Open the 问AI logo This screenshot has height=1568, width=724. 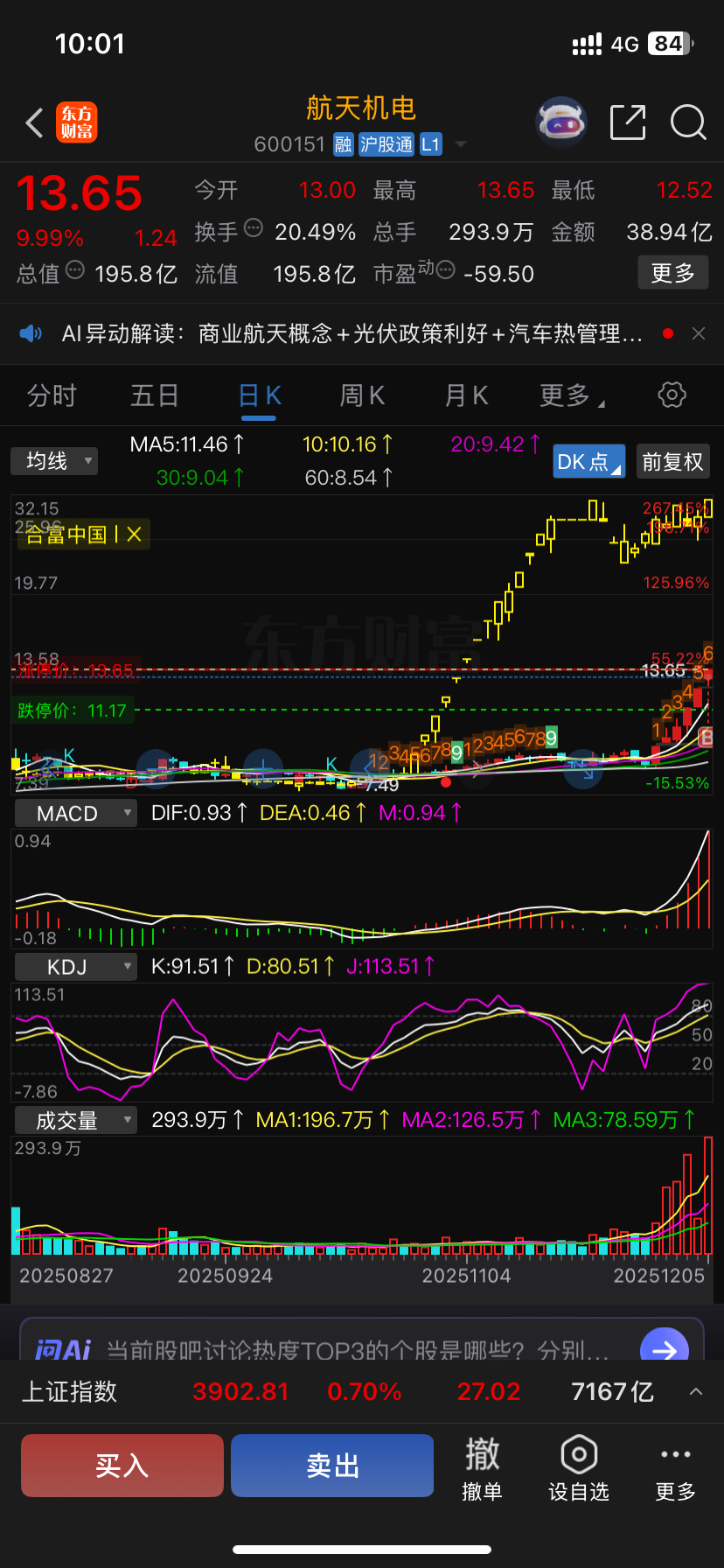63,1349
